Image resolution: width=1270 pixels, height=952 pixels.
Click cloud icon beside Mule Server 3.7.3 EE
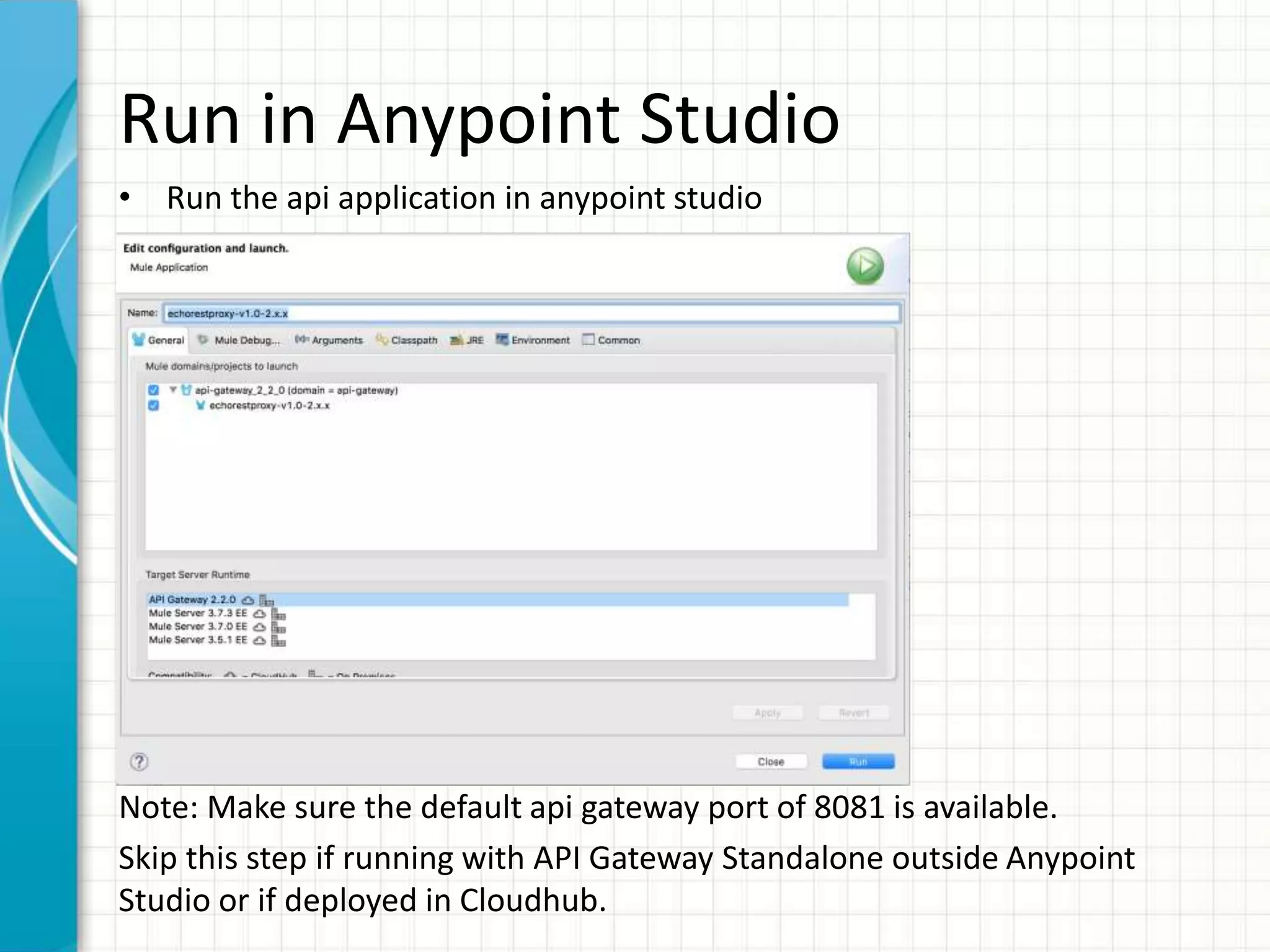coord(260,614)
